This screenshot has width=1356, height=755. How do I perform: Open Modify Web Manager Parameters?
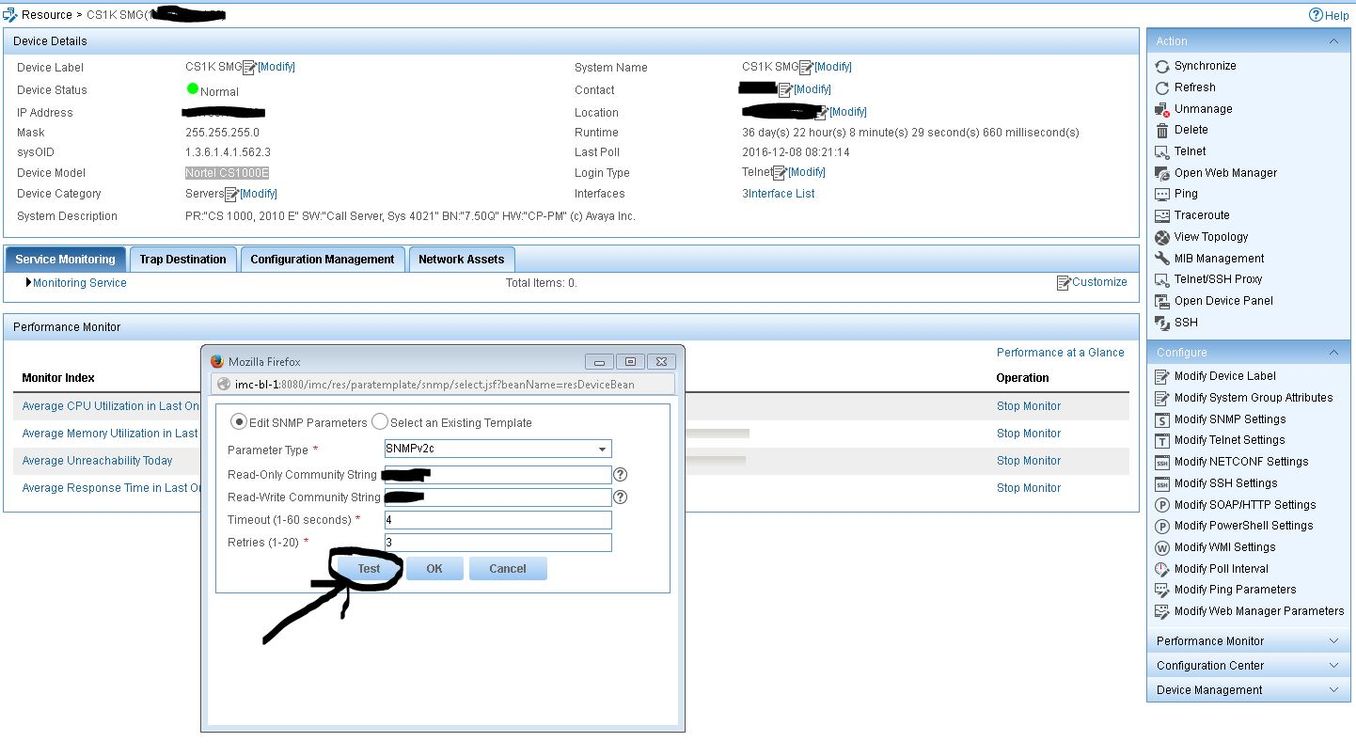click(x=1259, y=611)
